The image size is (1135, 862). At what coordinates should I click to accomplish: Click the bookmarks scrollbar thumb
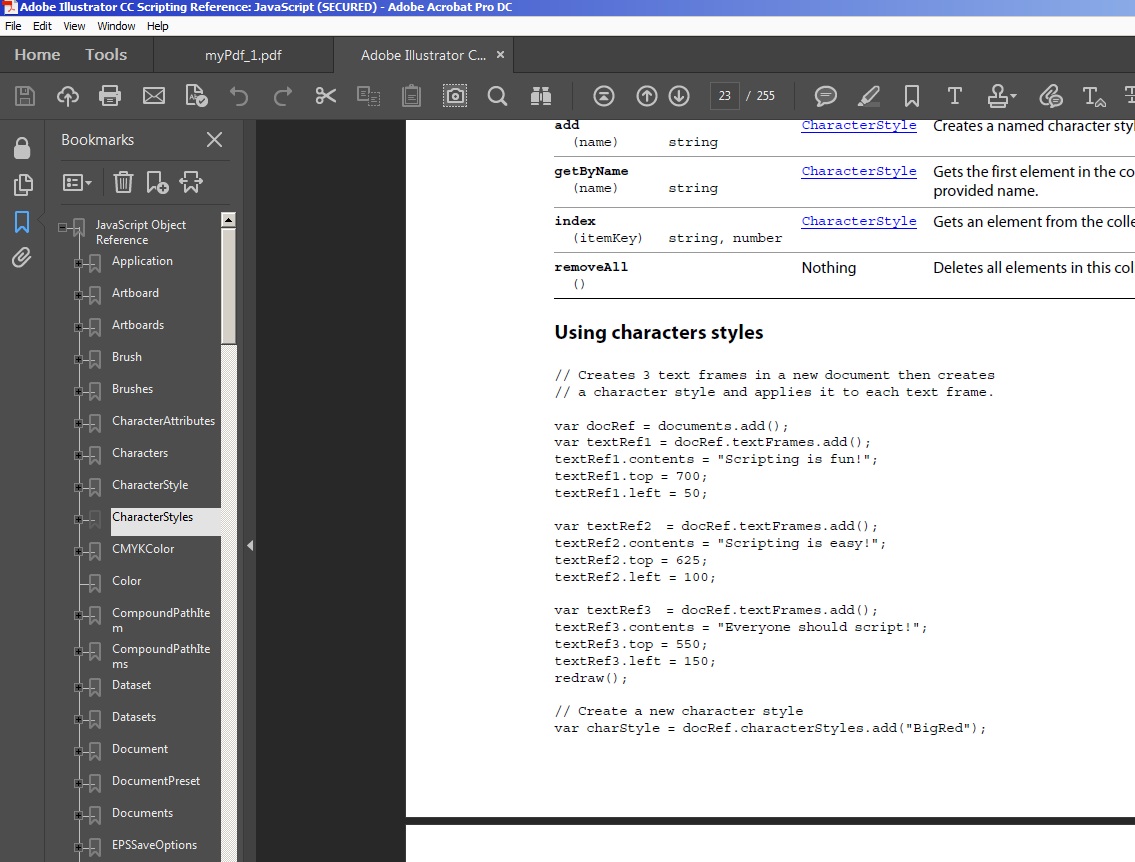pos(229,286)
